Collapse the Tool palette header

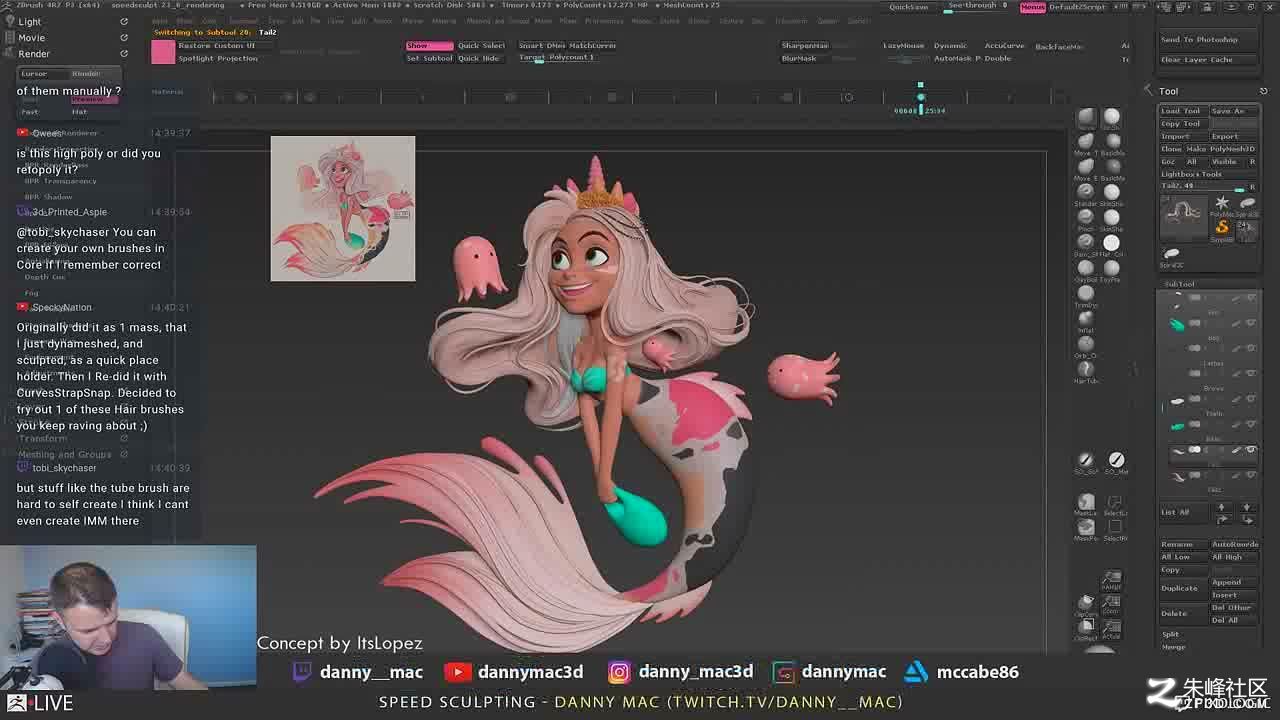pyautogui.click(x=1168, y=91)
